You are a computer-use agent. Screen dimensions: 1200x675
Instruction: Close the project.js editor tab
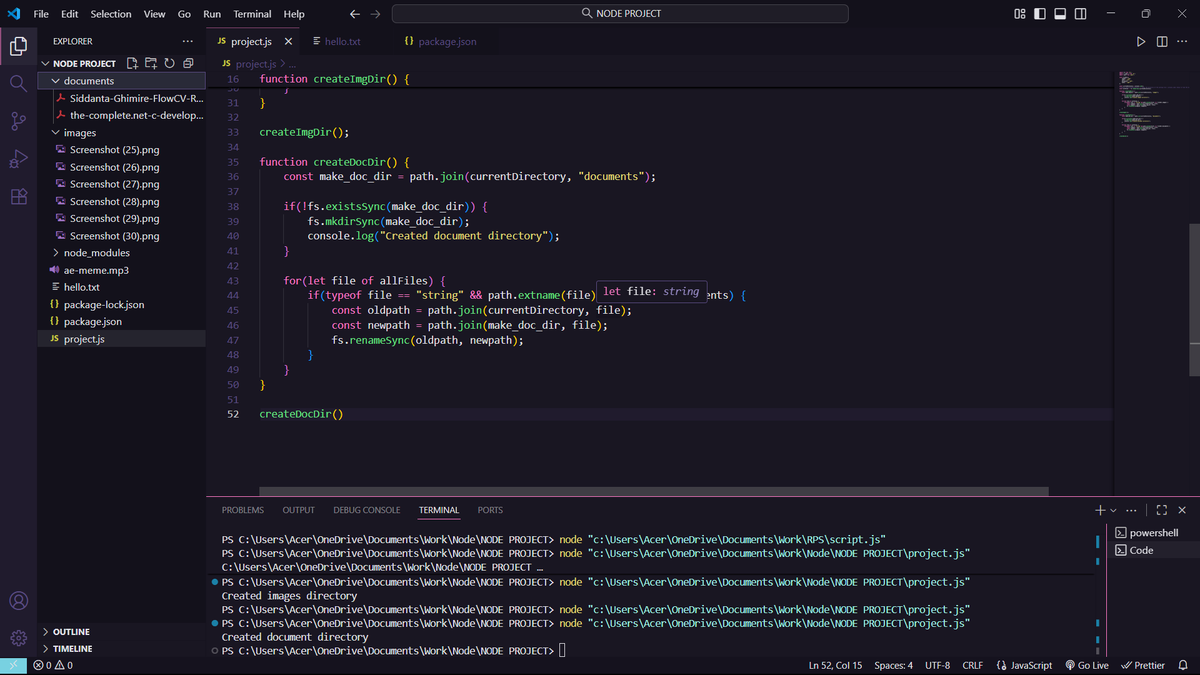click(x=288, y=42)
